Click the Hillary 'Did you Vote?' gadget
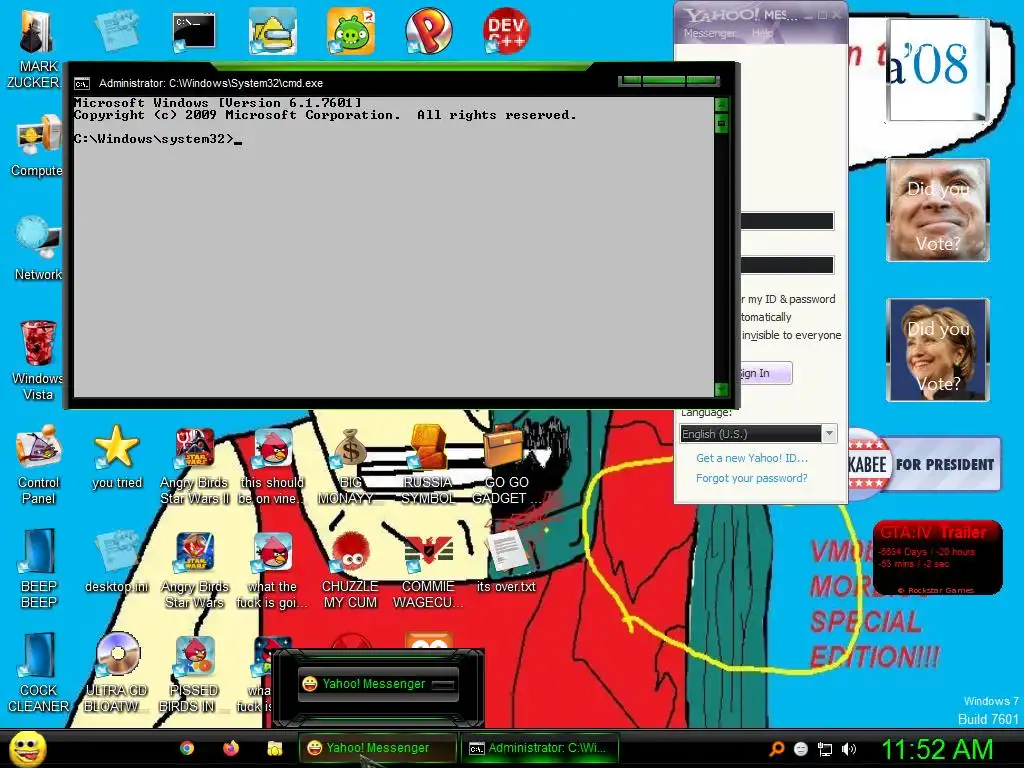This screenshot has width=1024, height=768. coord(938,350)
